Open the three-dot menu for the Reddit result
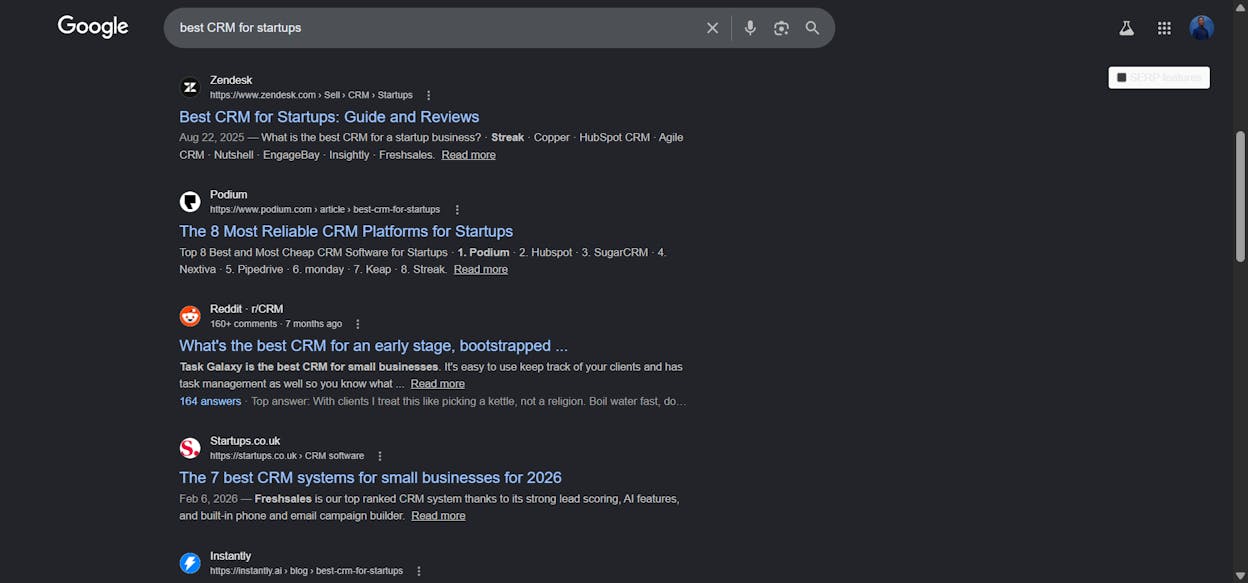This screenshot has height=583, width=1248. pyautogui.click(x=358, y=324)
